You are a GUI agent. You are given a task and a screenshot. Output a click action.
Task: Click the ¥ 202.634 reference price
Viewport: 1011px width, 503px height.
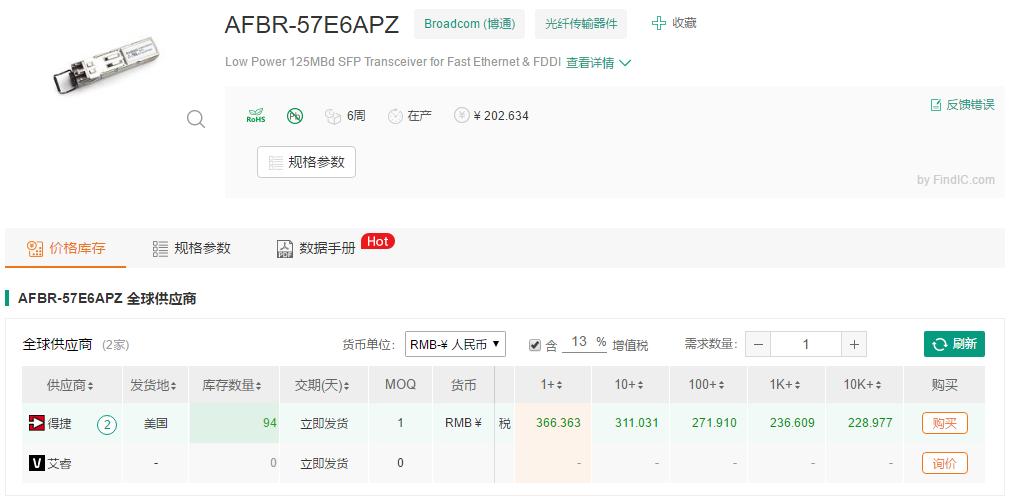tap(501, 116)
